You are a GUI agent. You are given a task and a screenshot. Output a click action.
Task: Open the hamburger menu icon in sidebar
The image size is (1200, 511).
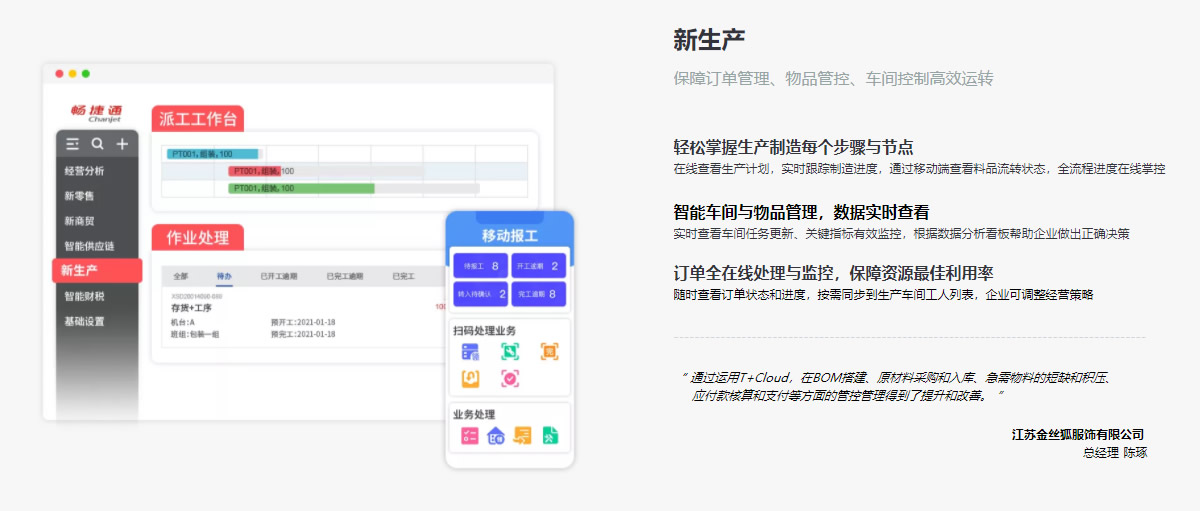[x=73, y=144]
